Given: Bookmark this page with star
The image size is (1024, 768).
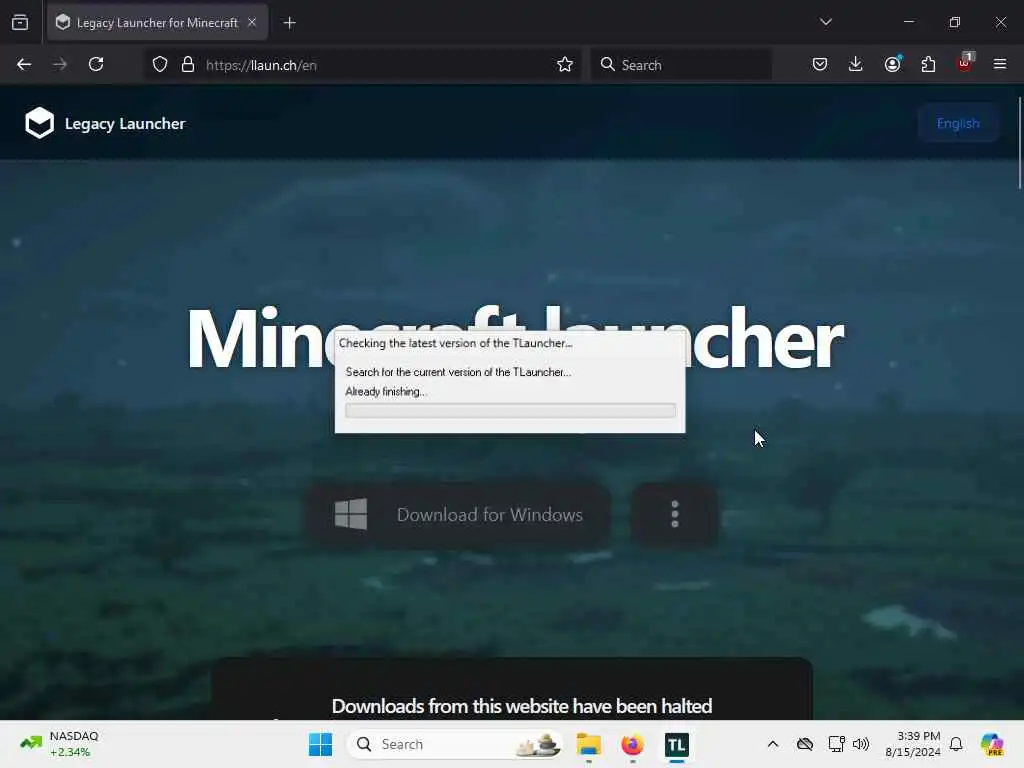Looking at the screenshot, I should 565,64.
